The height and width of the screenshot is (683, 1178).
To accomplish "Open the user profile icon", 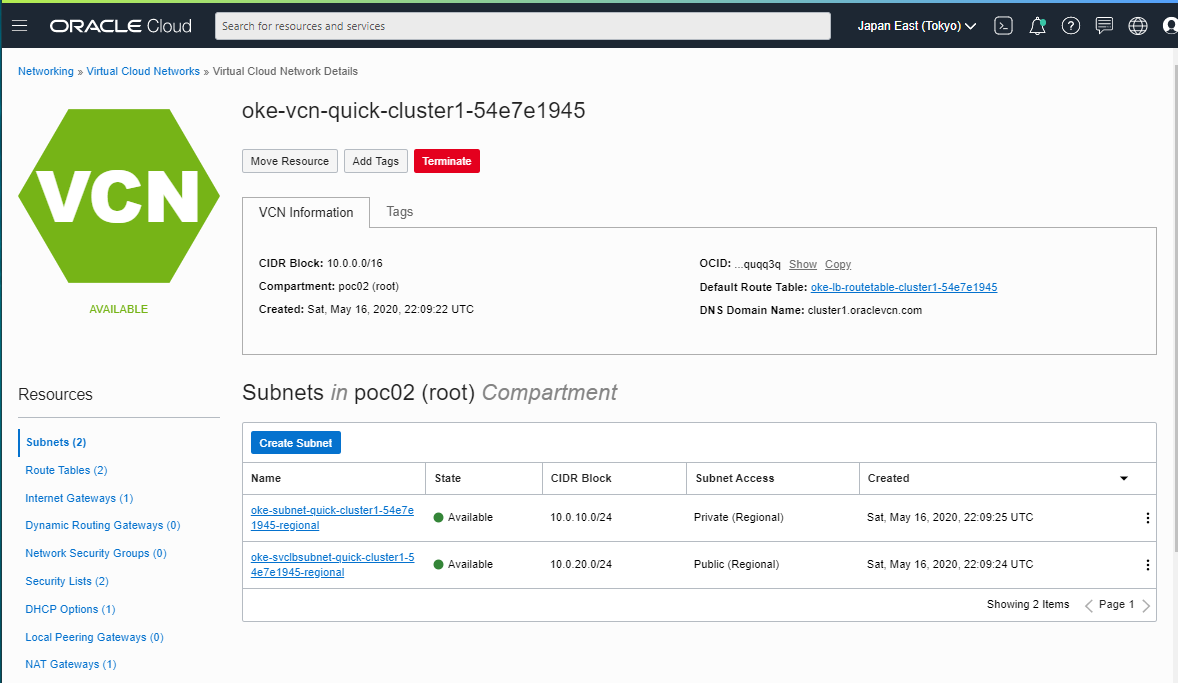I will point(1170,26).
